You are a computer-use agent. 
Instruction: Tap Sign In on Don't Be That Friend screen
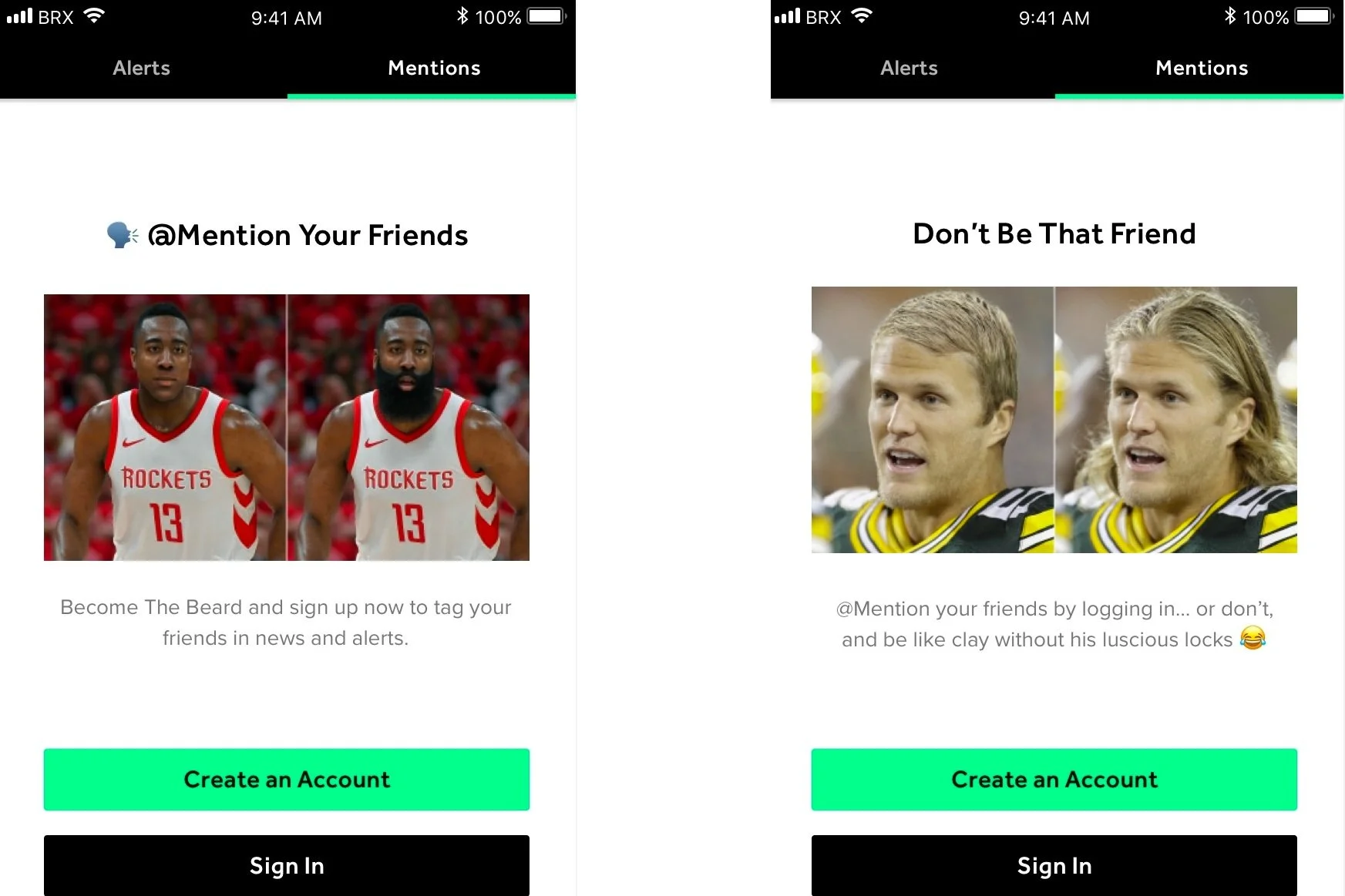[1054, 865]
